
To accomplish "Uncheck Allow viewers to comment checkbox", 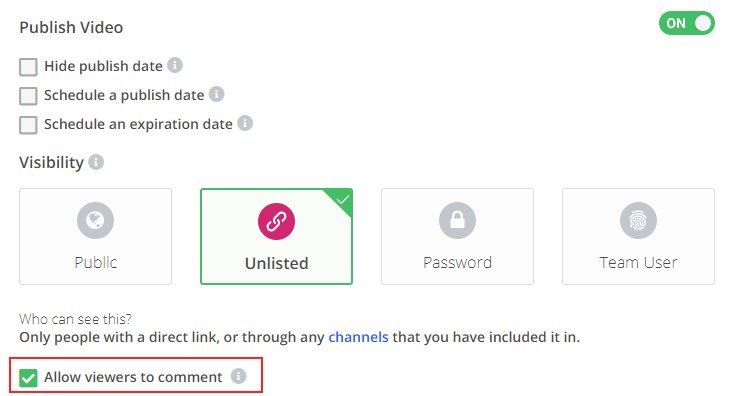I will tap(28, 378).
